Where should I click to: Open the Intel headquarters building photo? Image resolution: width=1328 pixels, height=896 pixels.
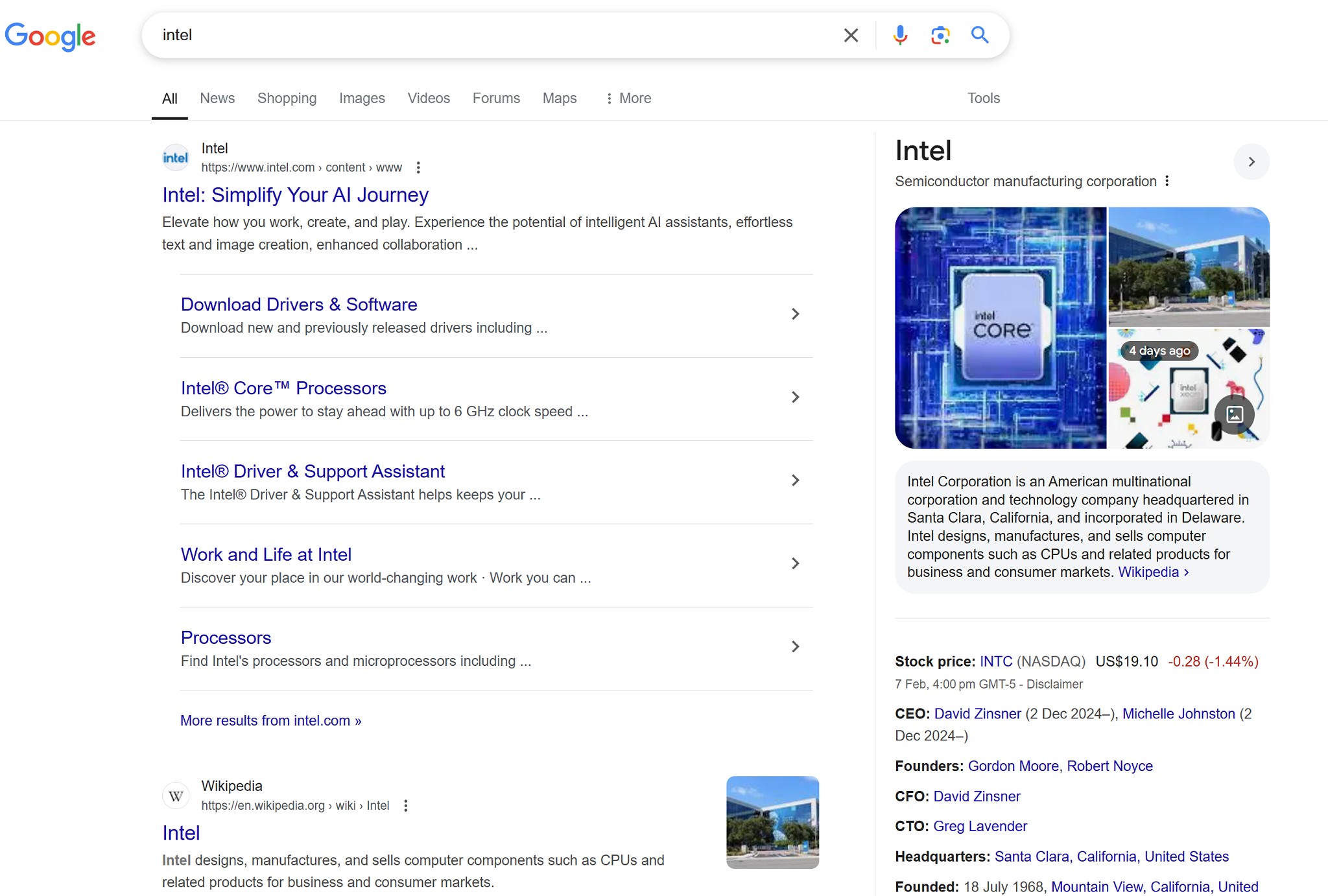click(1189, 266)
